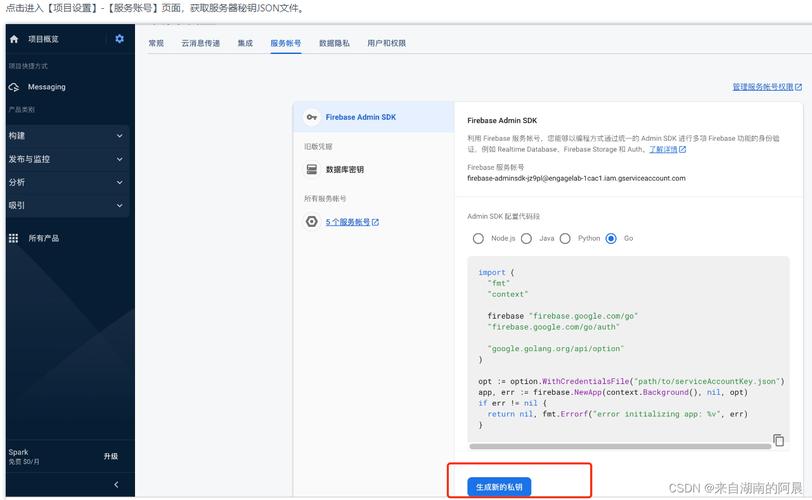The width and height of the screenshot is (812, 500).
Task: Click the Messaging cloud icon
Action: pyautogui.click(x=14, y=87)
